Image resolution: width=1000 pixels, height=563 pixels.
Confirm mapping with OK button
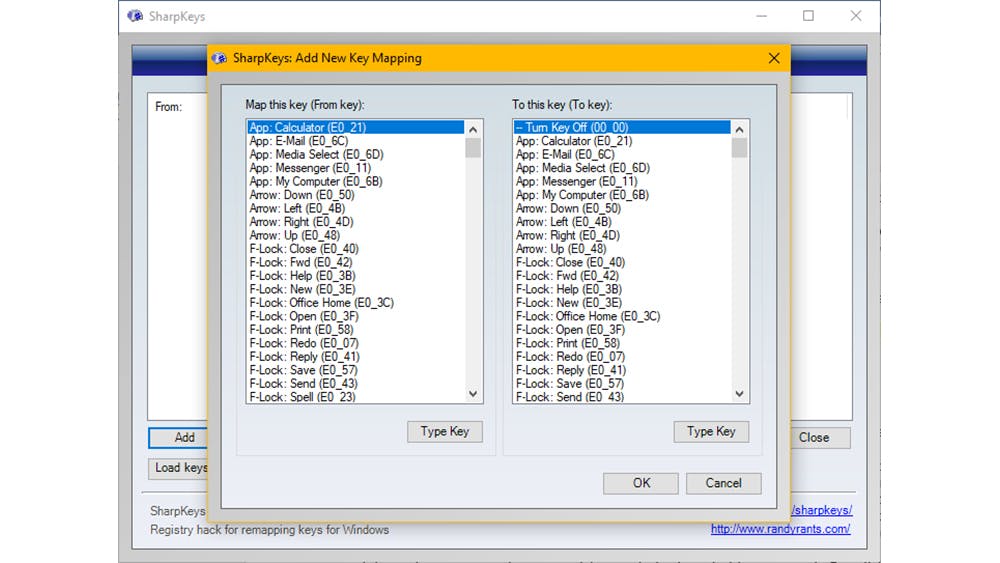coord(641,483)
